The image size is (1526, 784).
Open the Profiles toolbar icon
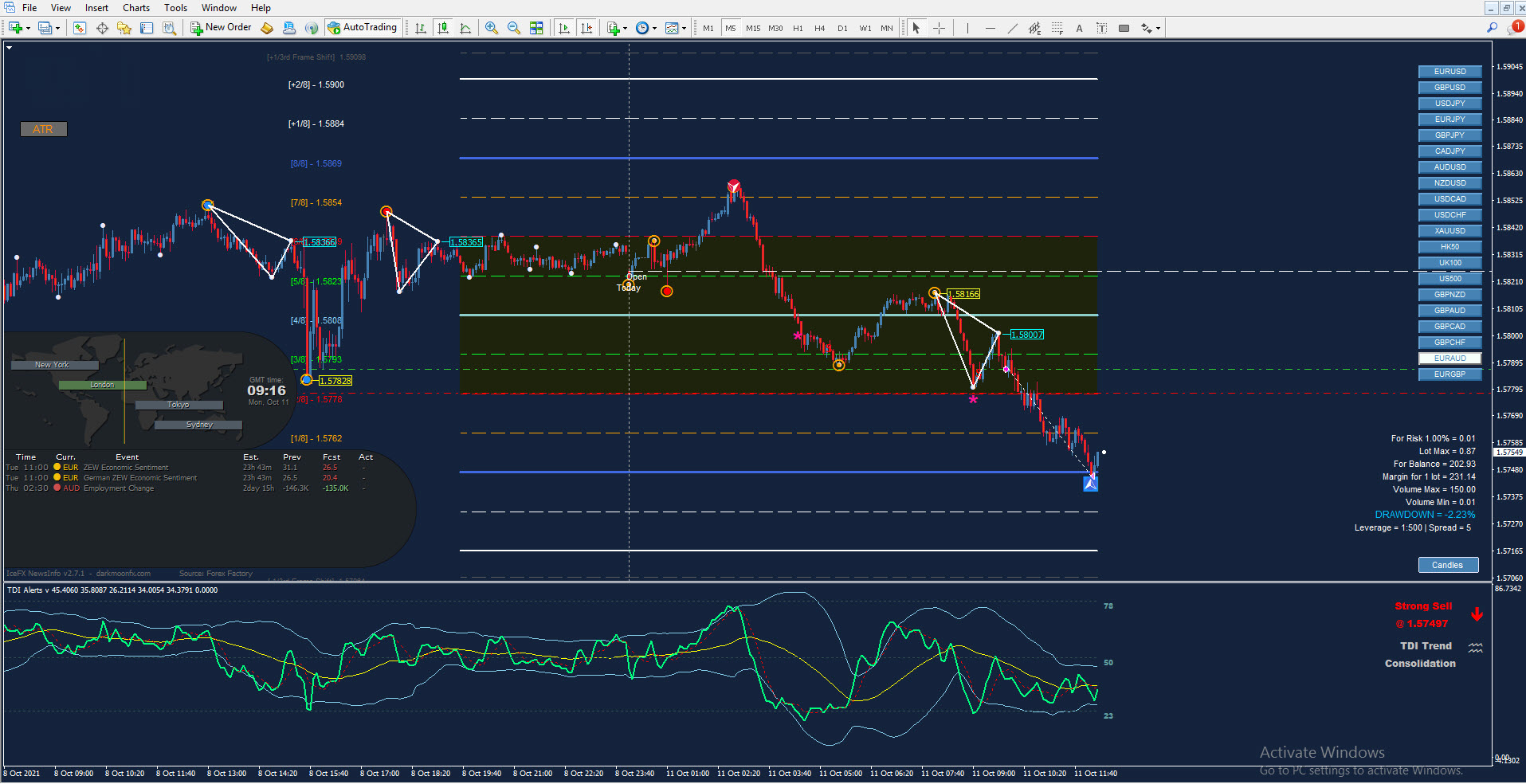pyautogui.click(x=45, y=28)
